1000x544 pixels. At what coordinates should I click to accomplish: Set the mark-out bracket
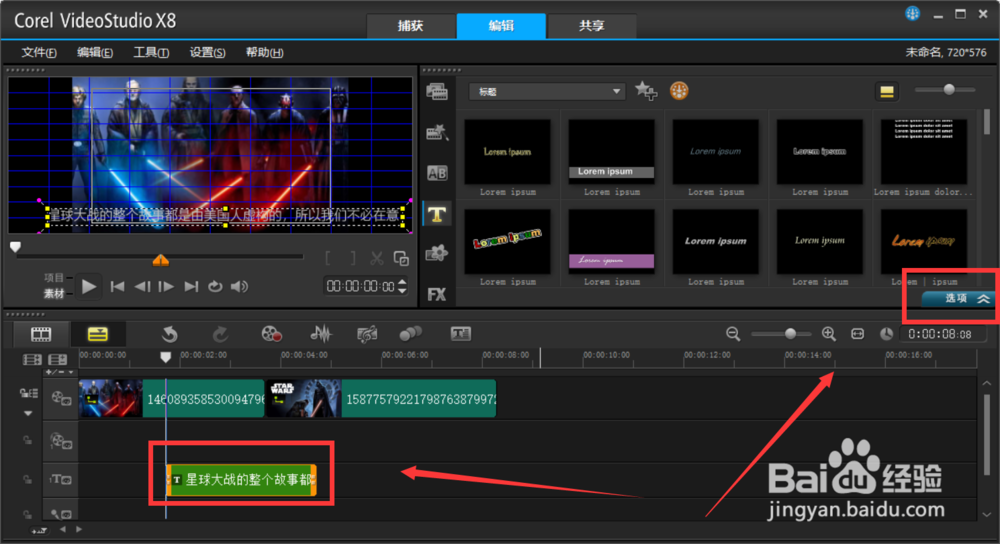(352, 258)
